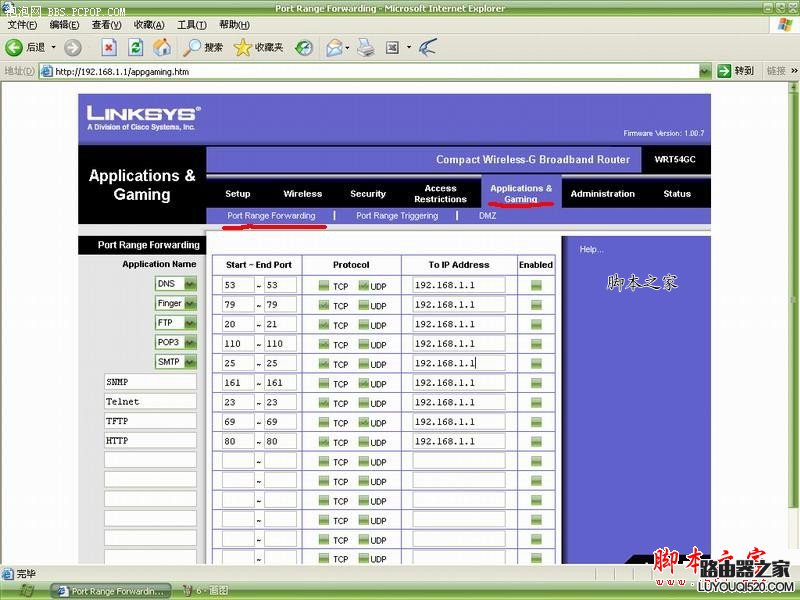
Task: Click the Edit page icon in toolbar
Action: pyautogui.click(x=392, y=47)
